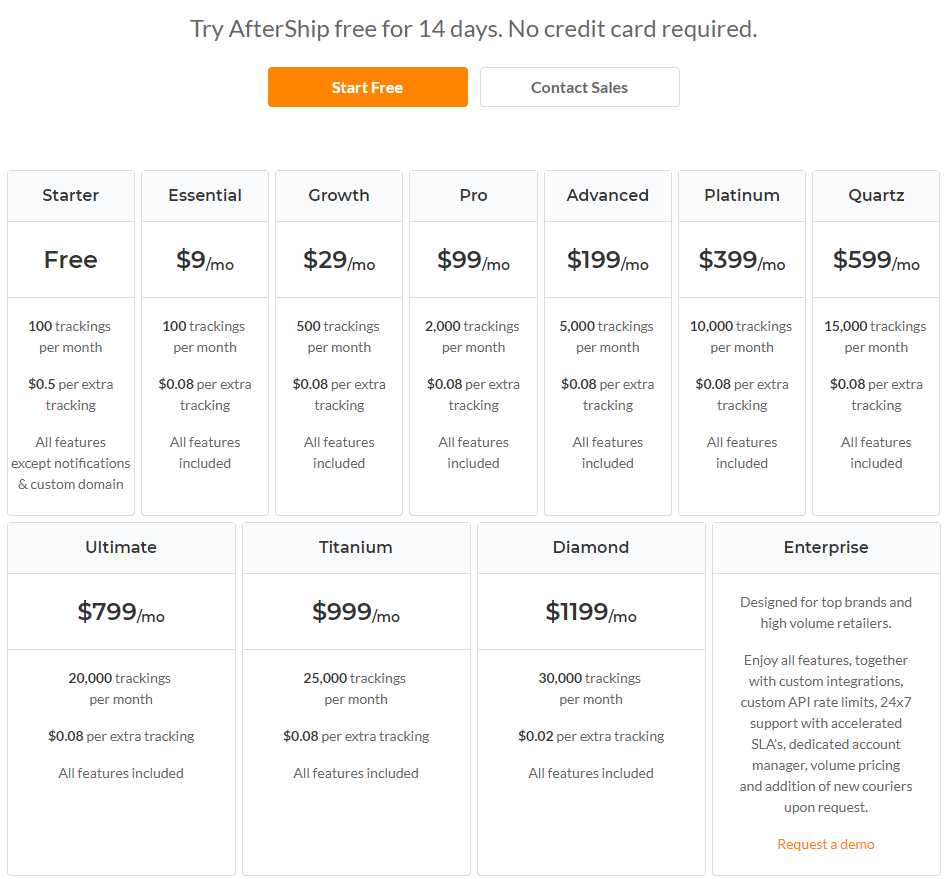The image size is (949, 879).
Task: Click the $9/mo Essential price
Action: click(205, 260)
